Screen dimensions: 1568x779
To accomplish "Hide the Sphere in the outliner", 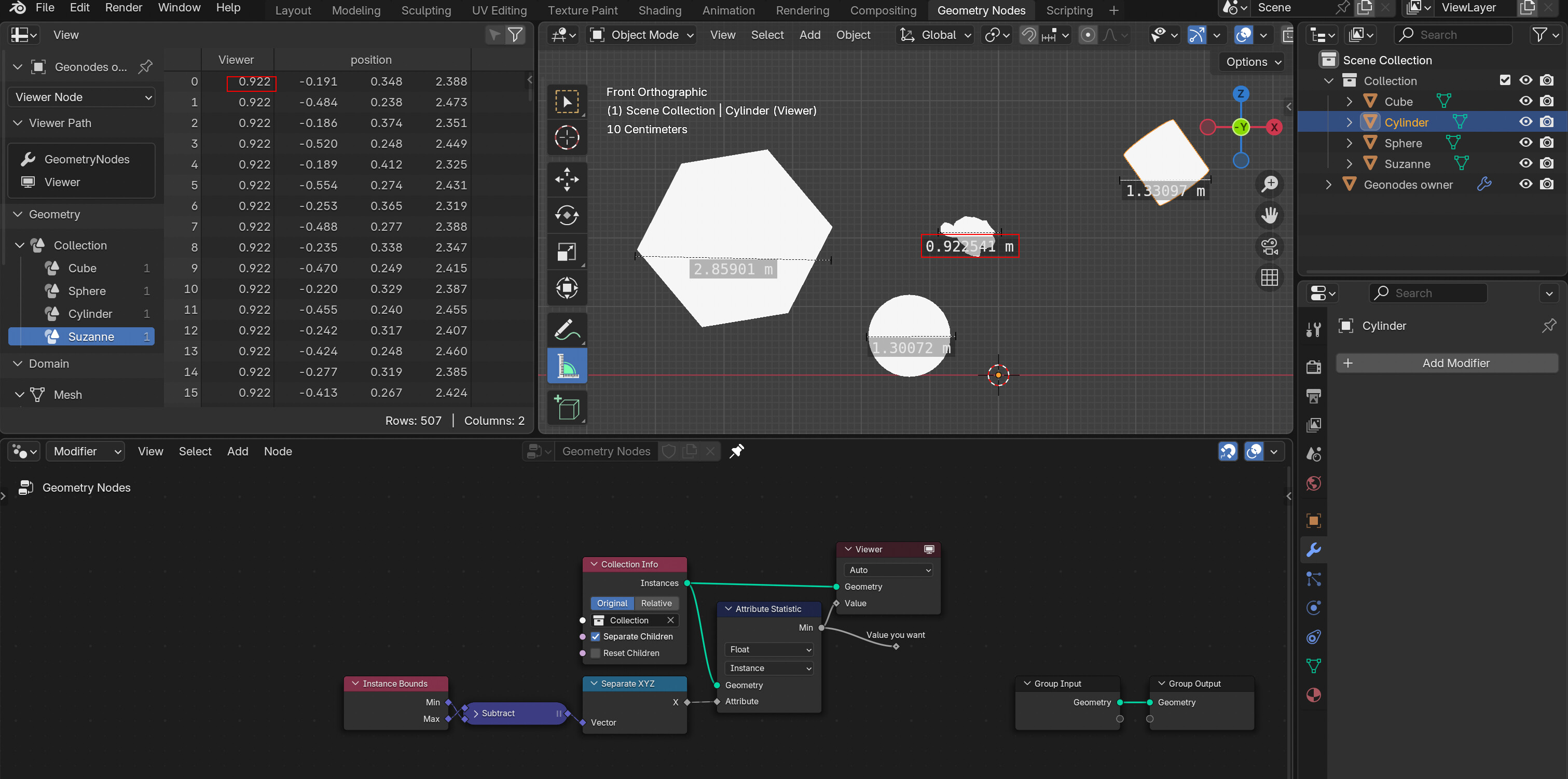I will [x=1525, y=143].
